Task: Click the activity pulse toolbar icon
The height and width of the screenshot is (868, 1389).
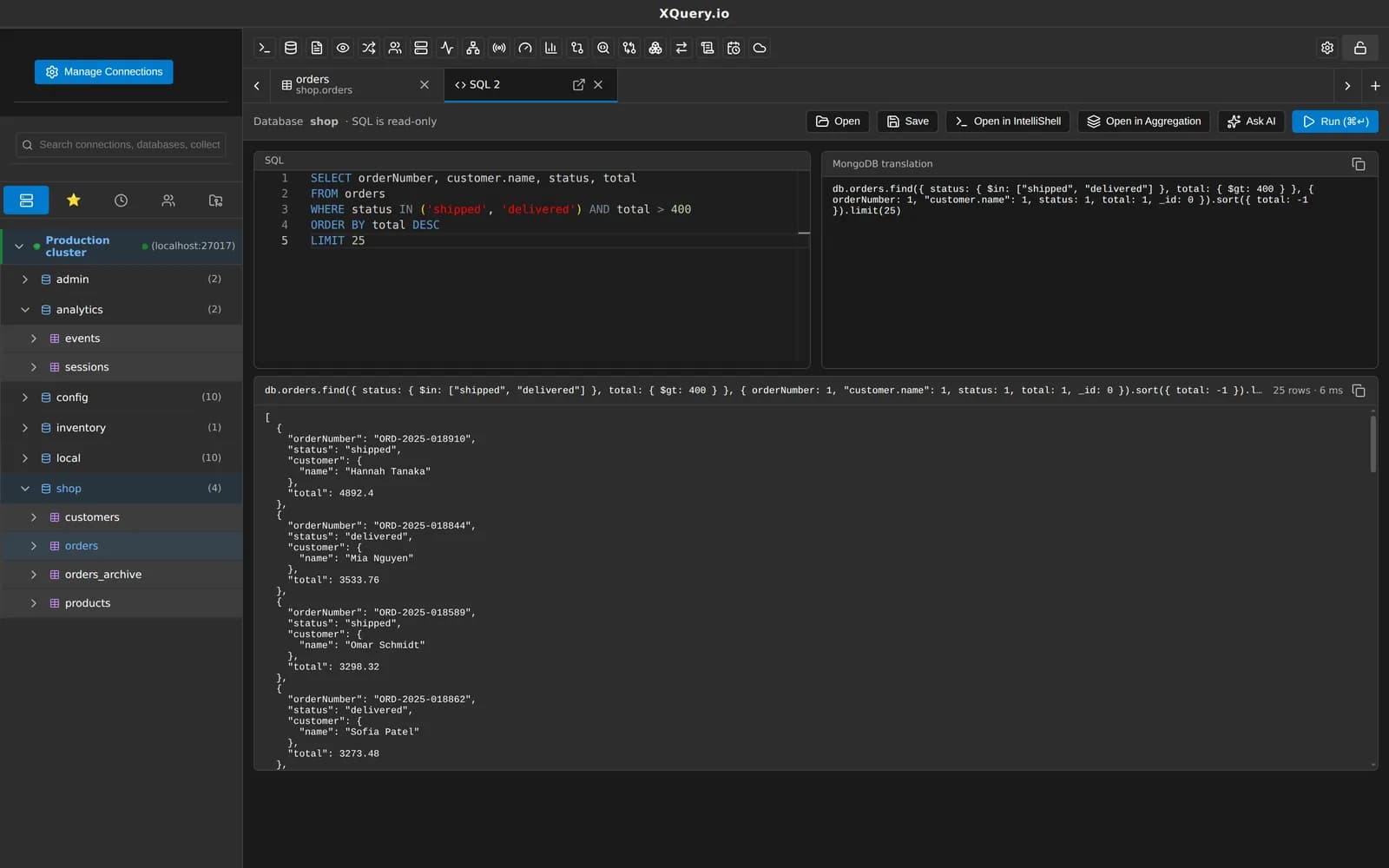Action: (447, 48)
